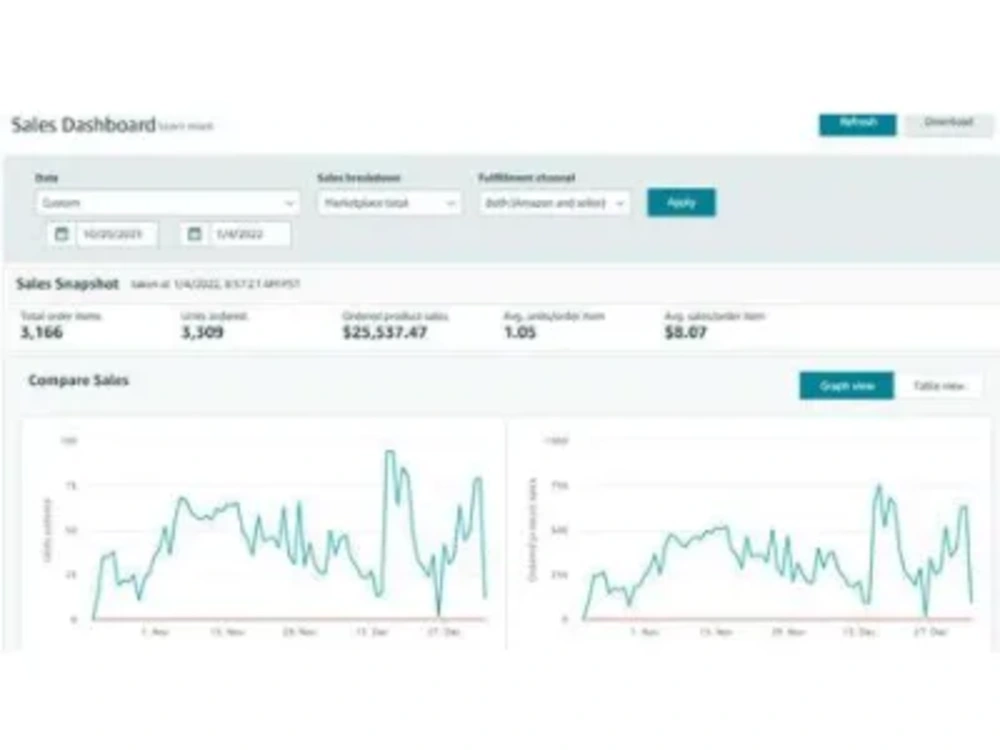The image size is (1000, 750).
Task: Click the Sales Snapshot heading
Action: [x=68, y=284]
